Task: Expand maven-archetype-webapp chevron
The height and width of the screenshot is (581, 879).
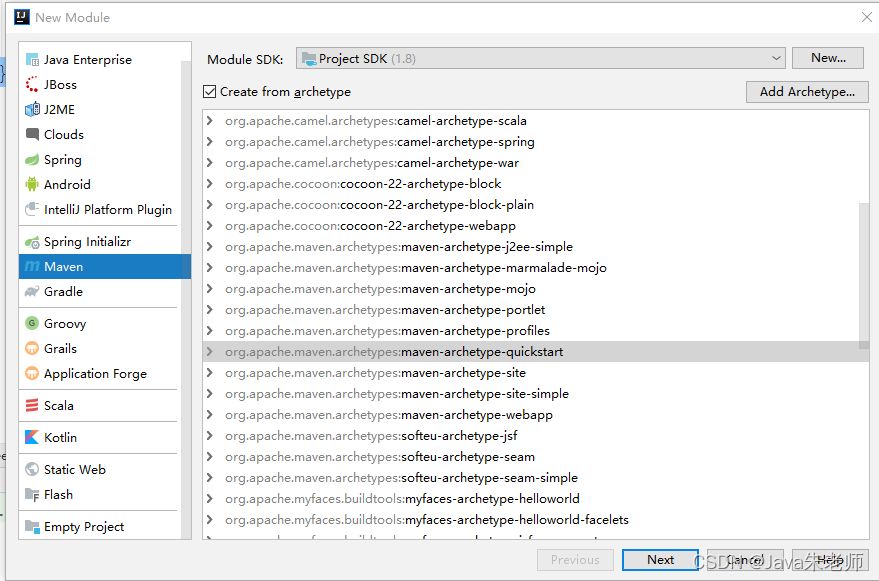Action: coord(210,414)
